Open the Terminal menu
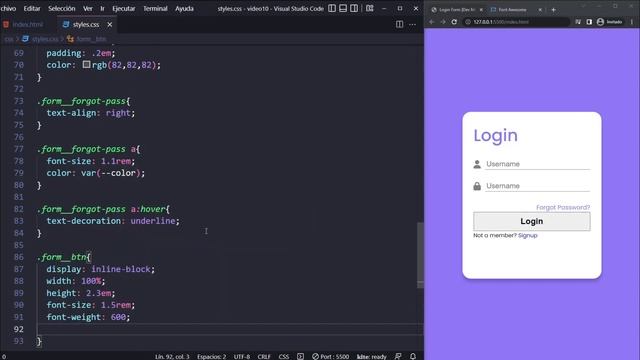This screenshot has width=640, height=360. coord(155,8)
